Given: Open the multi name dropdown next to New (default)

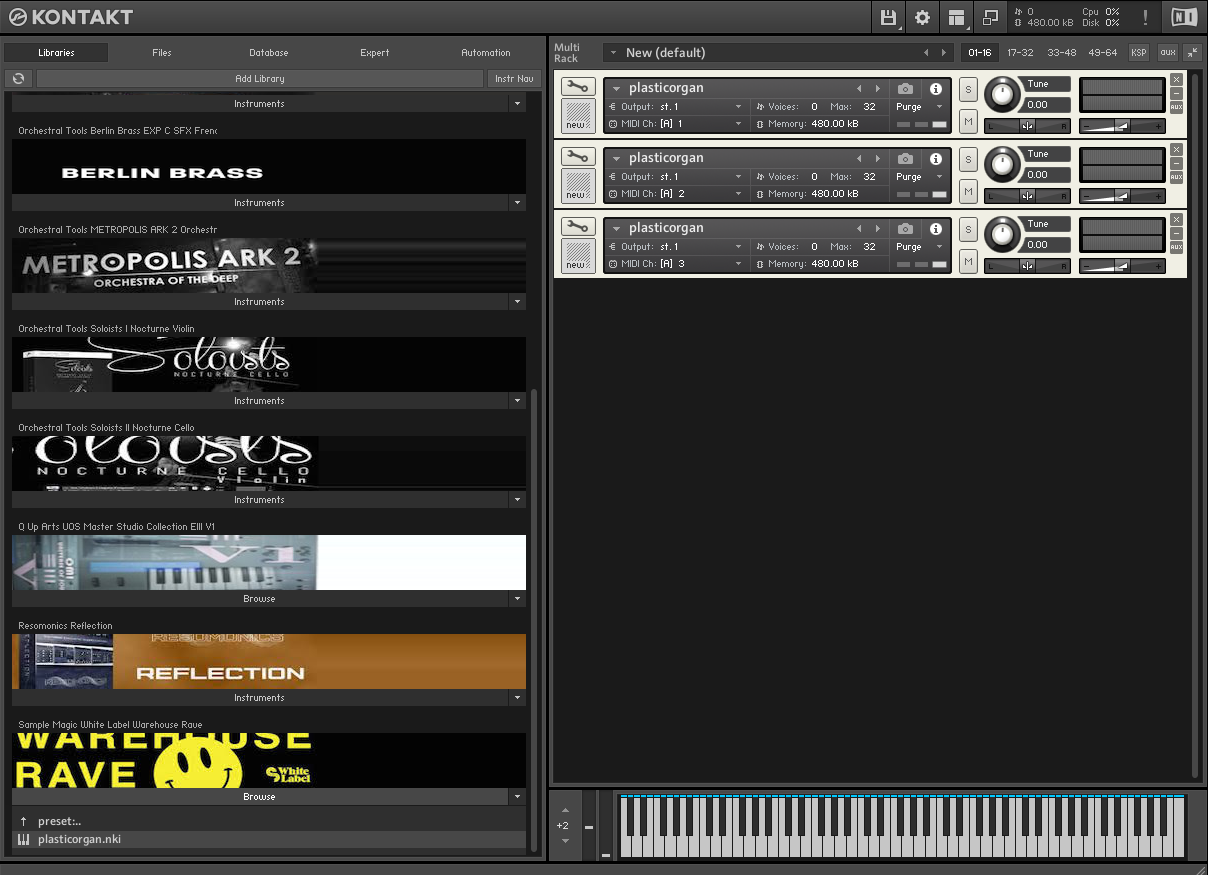Looking at the screenshot, I should click(612, 53).
